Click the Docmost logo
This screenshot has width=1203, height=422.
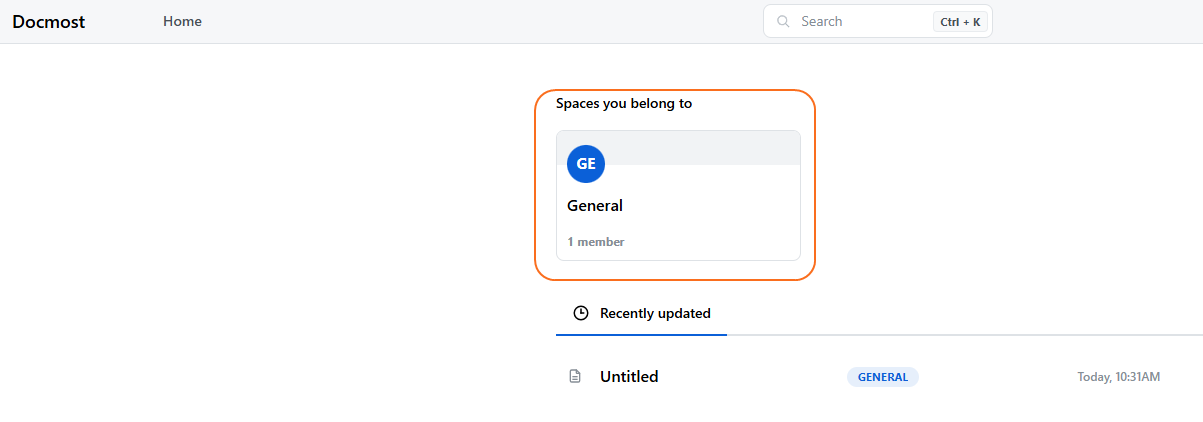tap(49, 21)
